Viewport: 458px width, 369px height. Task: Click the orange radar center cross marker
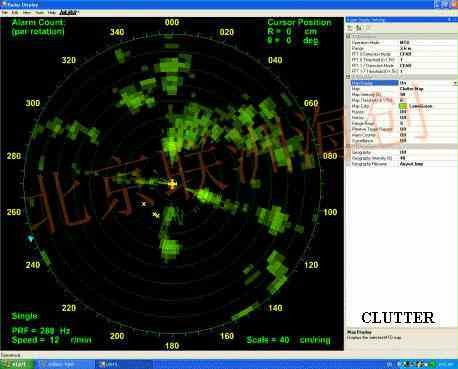pos(172,184)
